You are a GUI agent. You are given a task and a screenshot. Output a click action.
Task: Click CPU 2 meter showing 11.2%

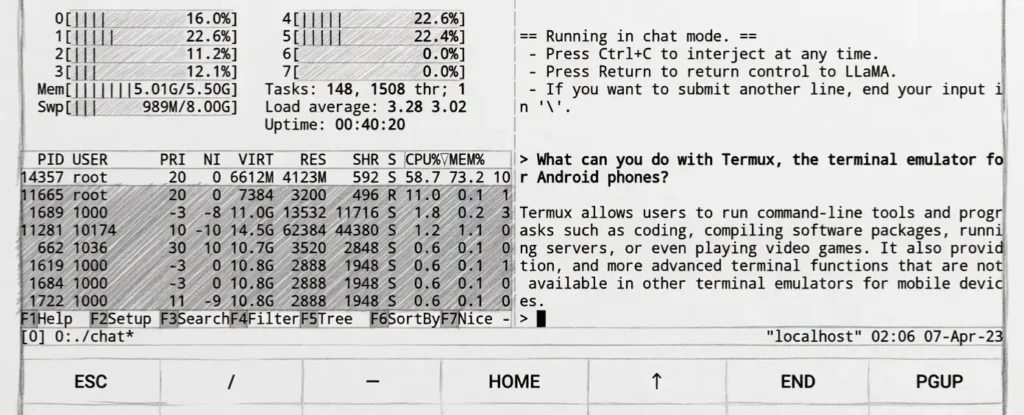146,54
